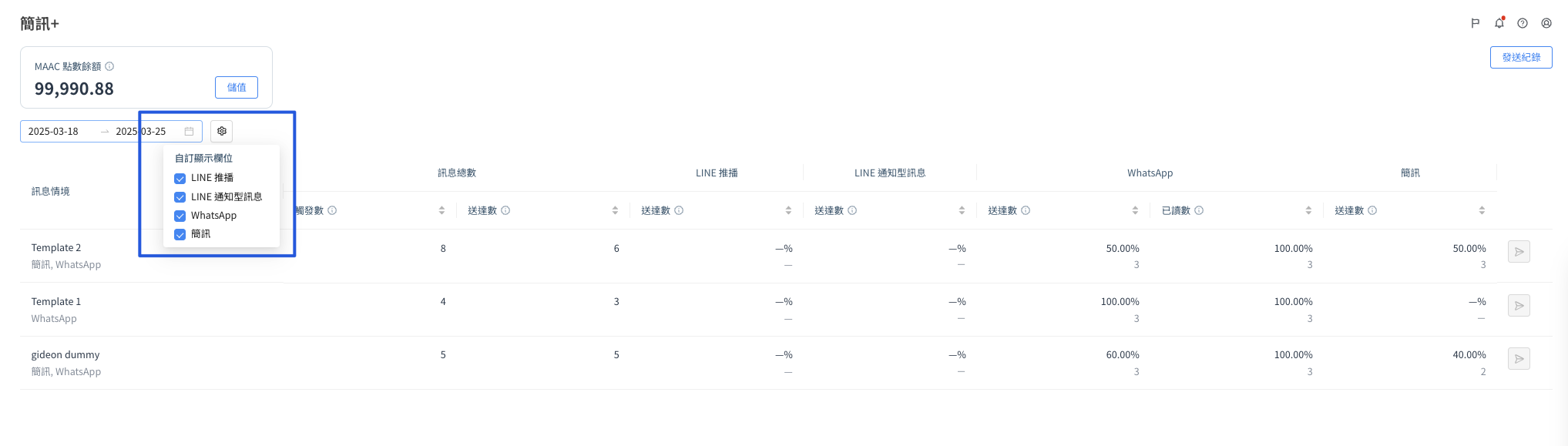Toggle the 簡訊 column checkbox
This screenshot has width=1568, height=446.
(180, 234)
